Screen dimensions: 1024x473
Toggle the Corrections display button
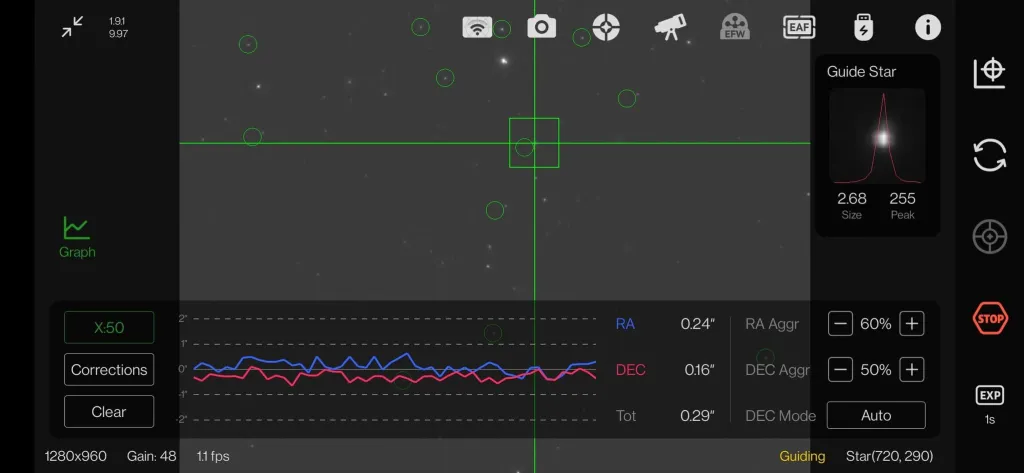(x=109, y=369)
